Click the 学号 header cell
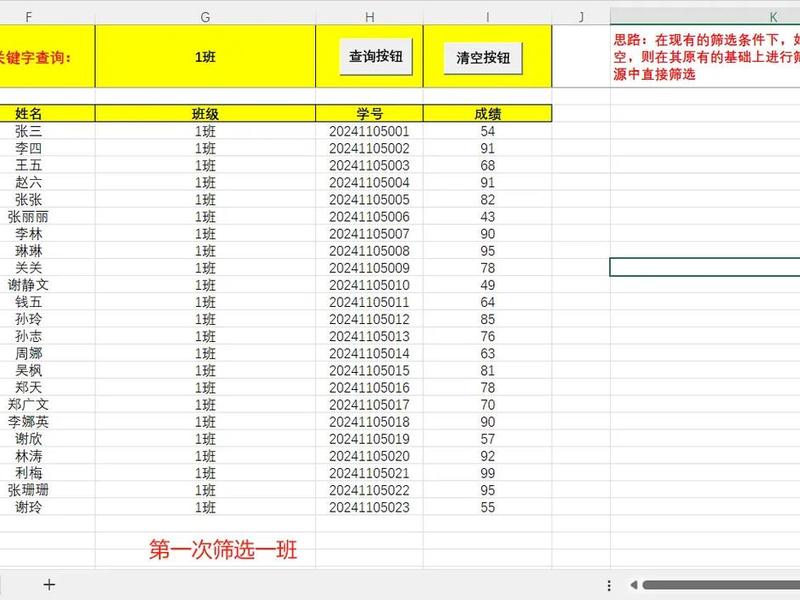800x600 pixels. tap(369, 113)
